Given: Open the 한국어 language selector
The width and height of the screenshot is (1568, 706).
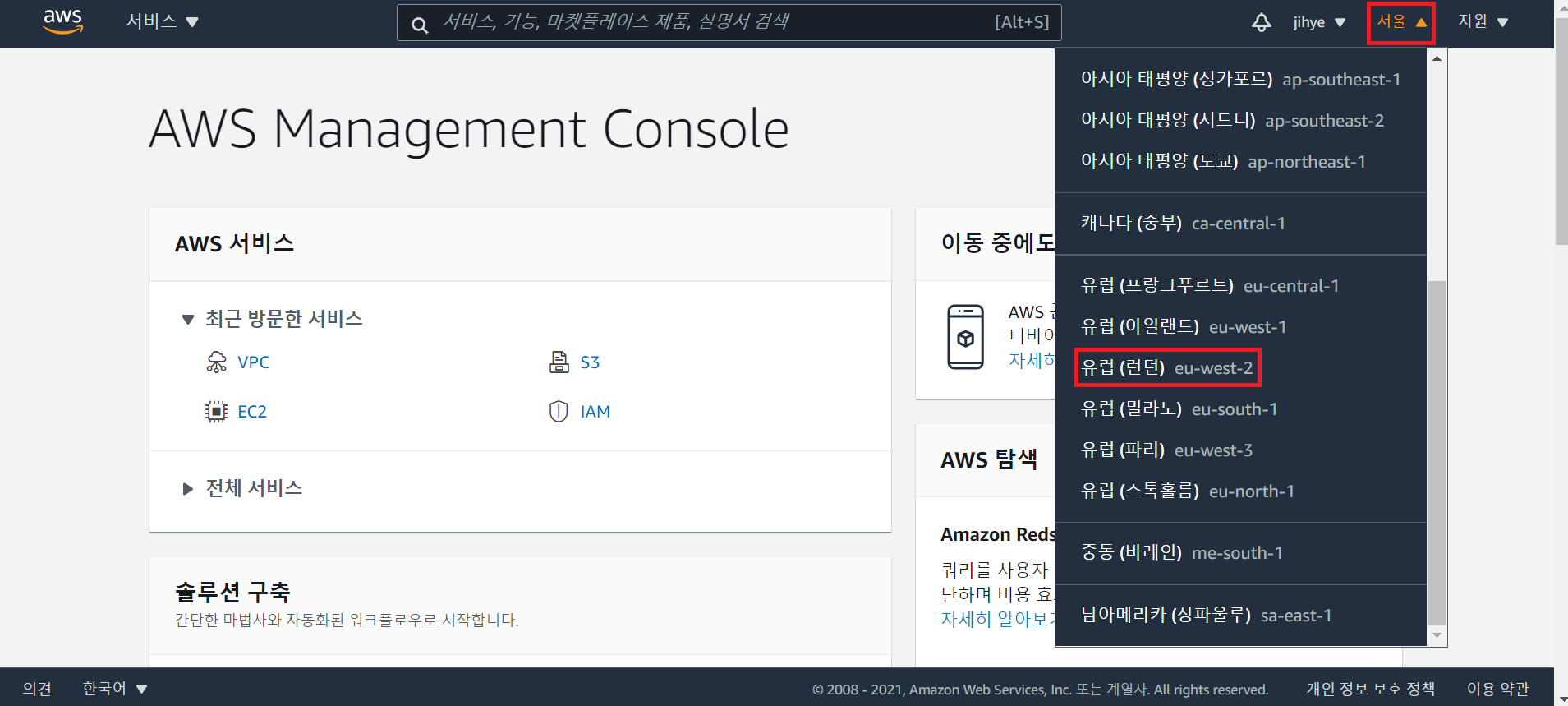Looking at the screenshot, I should pyautogui.click(x=114, y=688).
